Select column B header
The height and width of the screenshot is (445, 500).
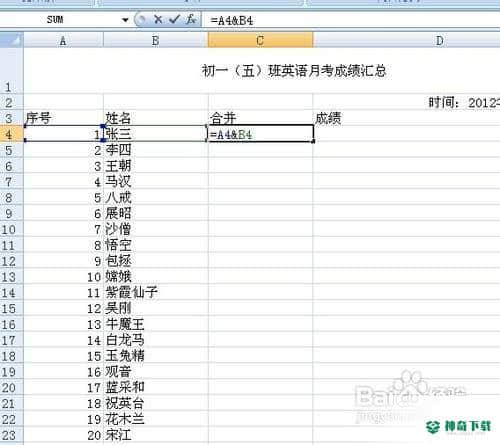point(156,41)
